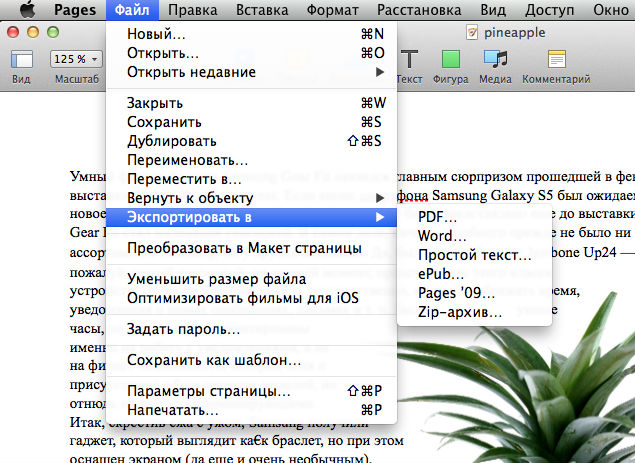
Task: Open the Медиа browser icon
Action: (495, 59)
